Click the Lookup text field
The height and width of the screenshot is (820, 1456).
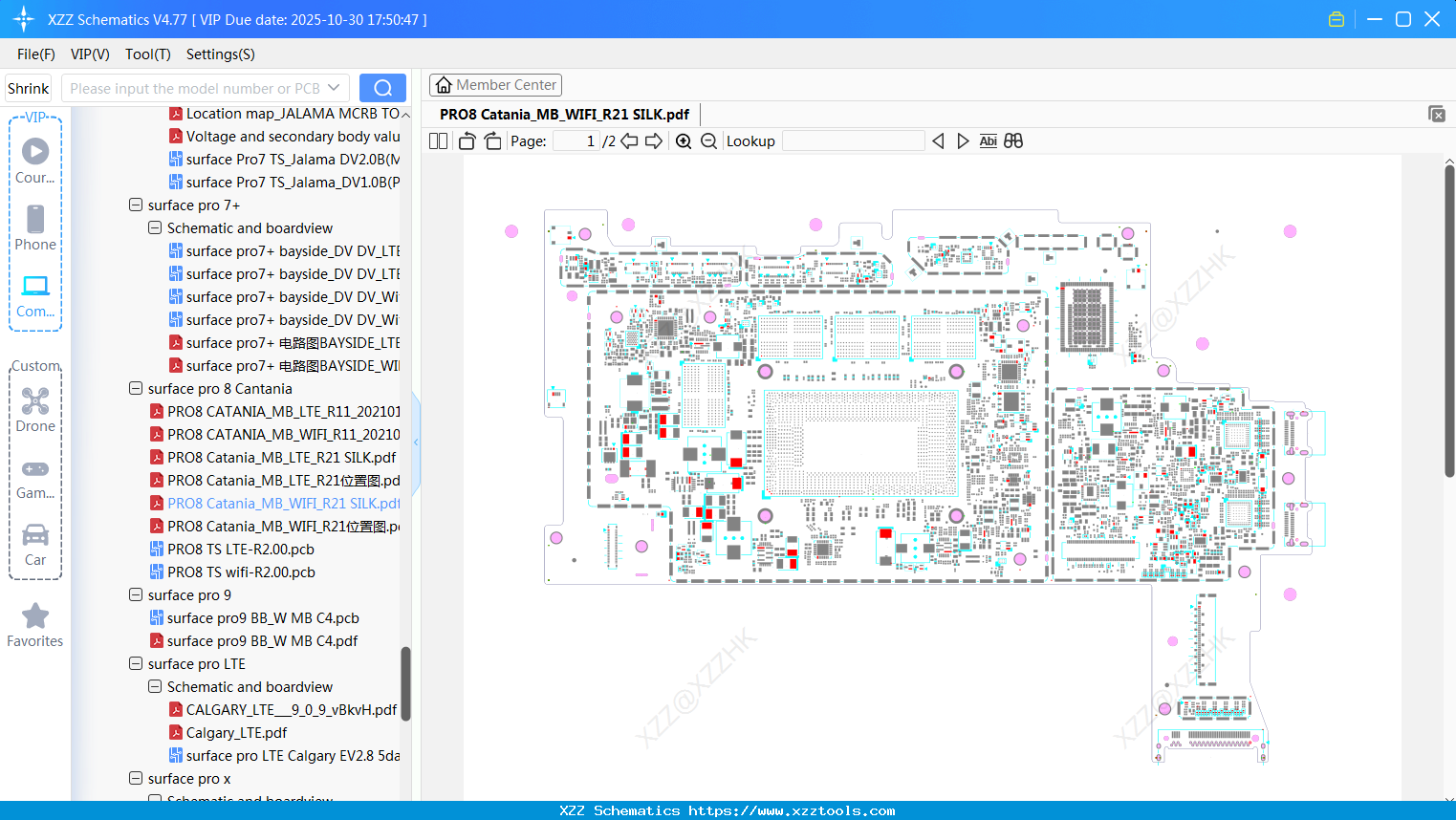[853, 141]
